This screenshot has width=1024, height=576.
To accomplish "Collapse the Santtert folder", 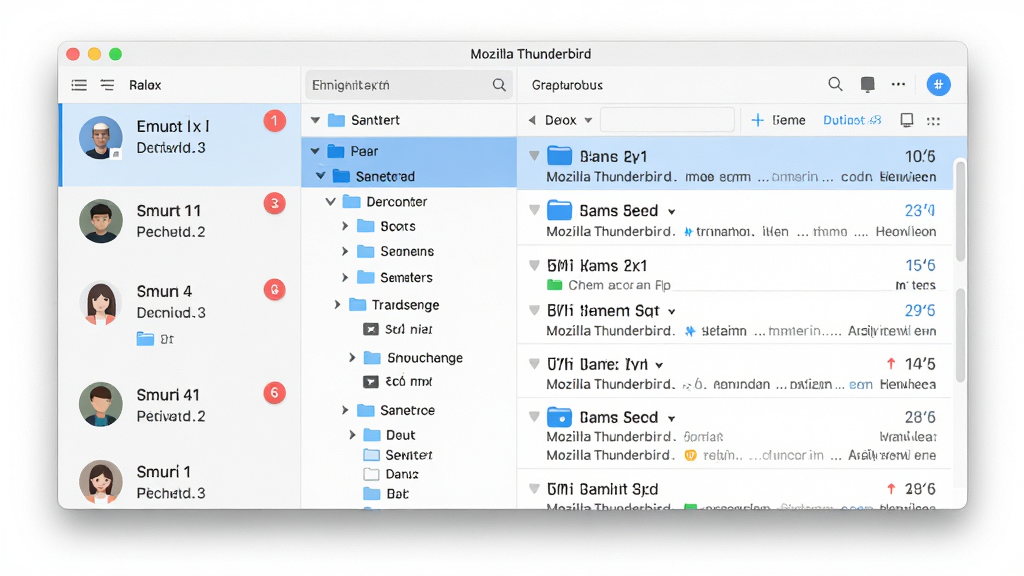I will click(315, 120).
